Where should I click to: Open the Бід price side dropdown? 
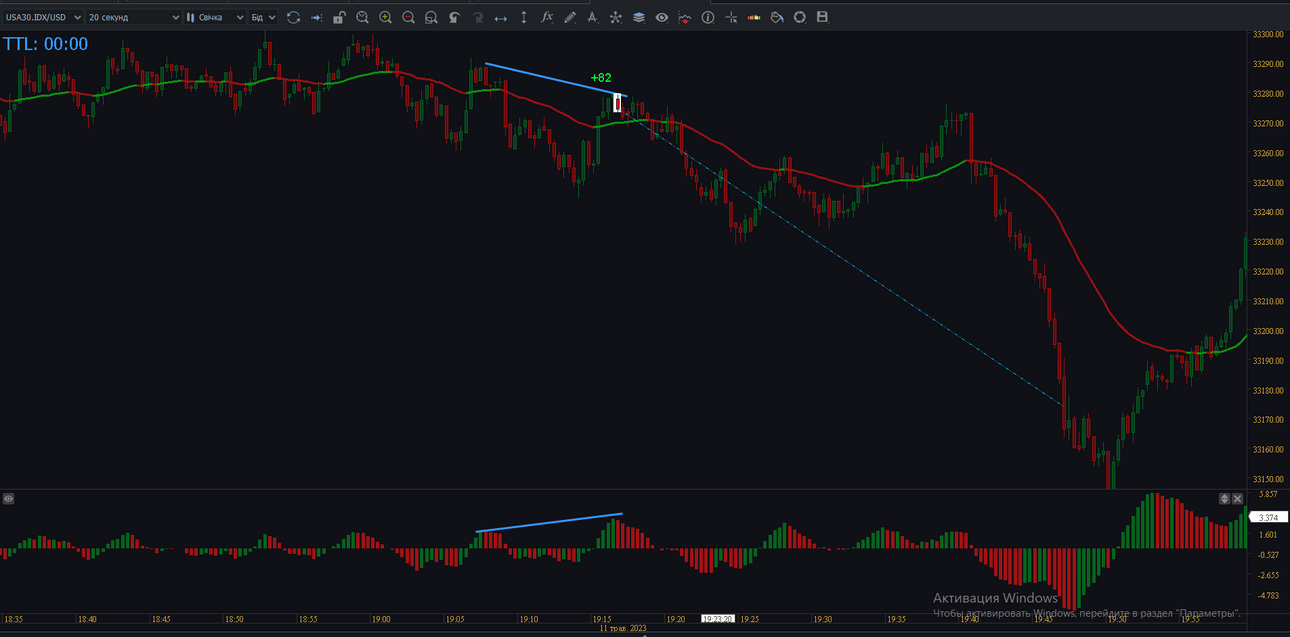(263, 17)
